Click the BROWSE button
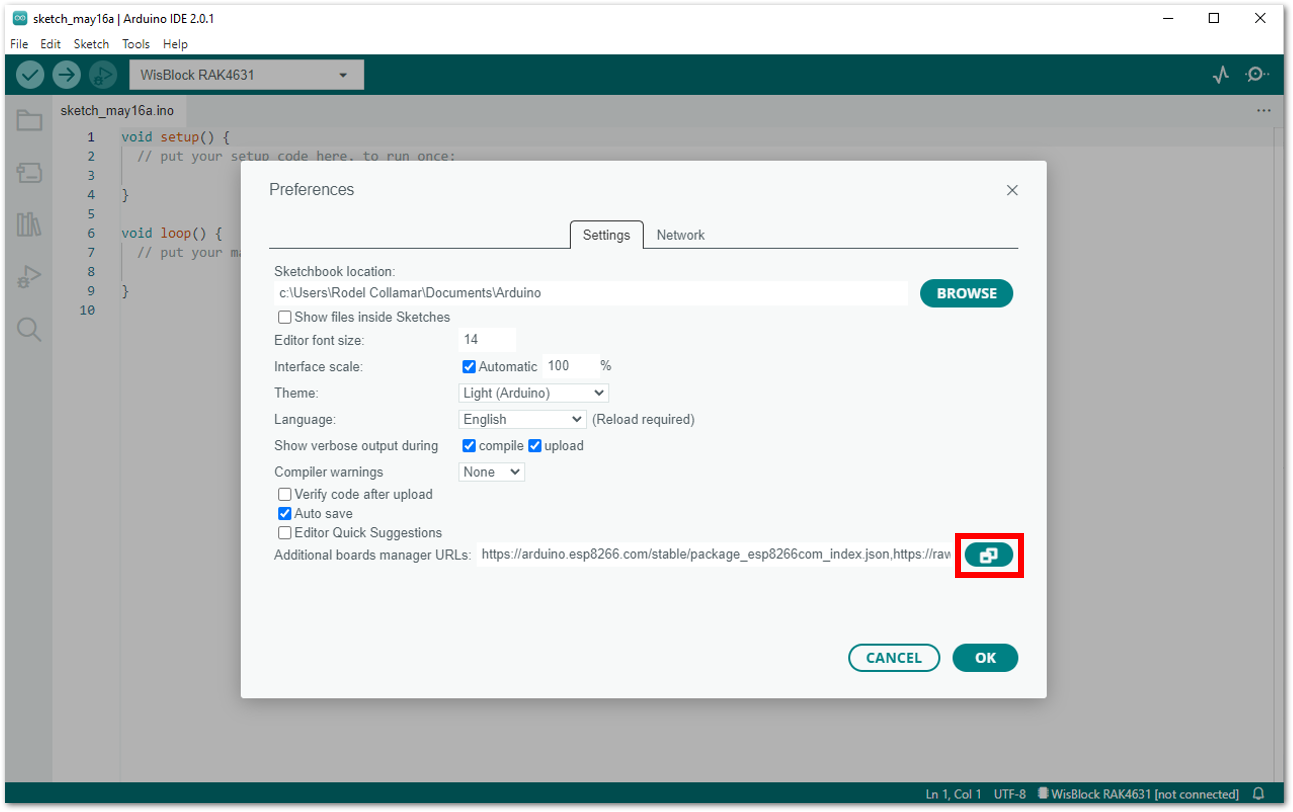The image size is (1293, 812). pos(966,293)
